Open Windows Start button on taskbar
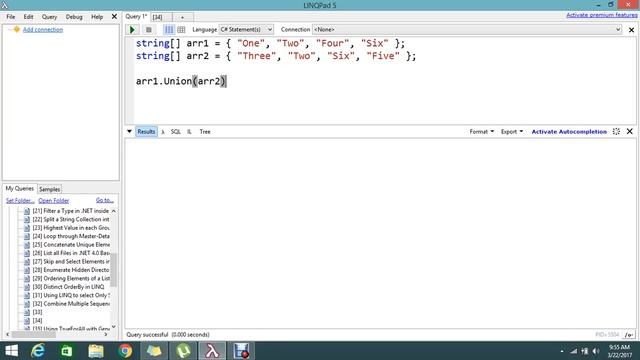The width and height of the screenshot is (640, 360). pyautogui.click(x=11, y=351)
